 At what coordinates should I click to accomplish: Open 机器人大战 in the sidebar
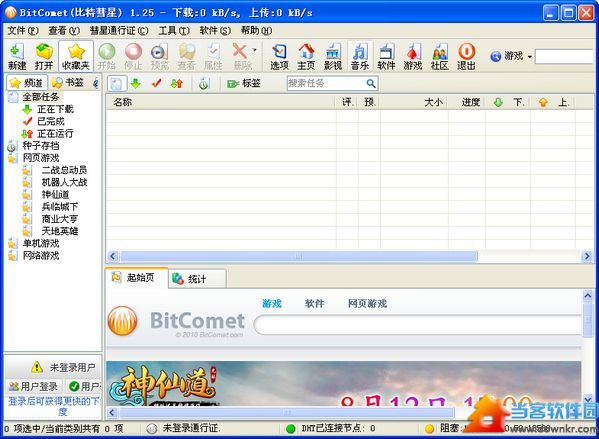[64, 182]
